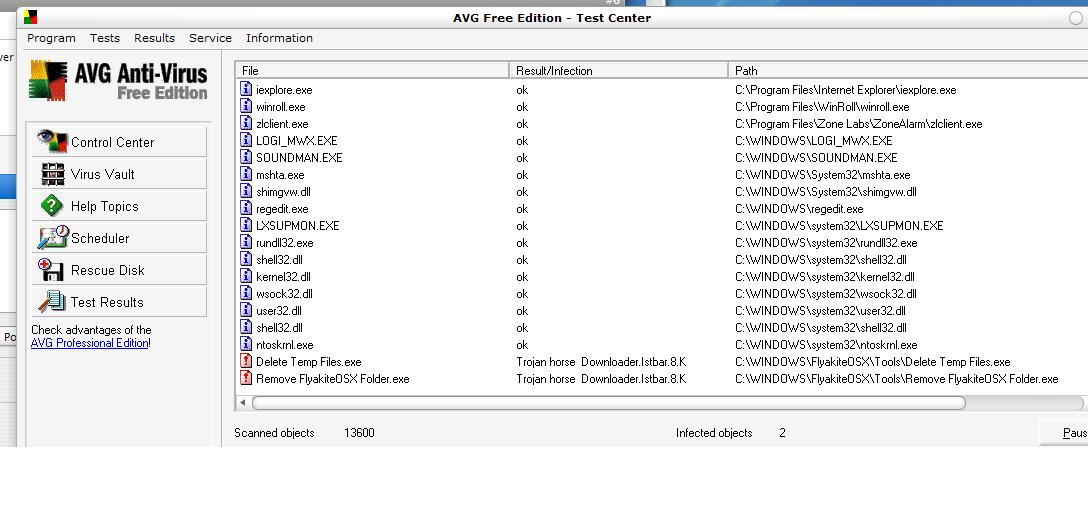
Task: Click the Control Center eye icon
Action: [x=52, y=141]
